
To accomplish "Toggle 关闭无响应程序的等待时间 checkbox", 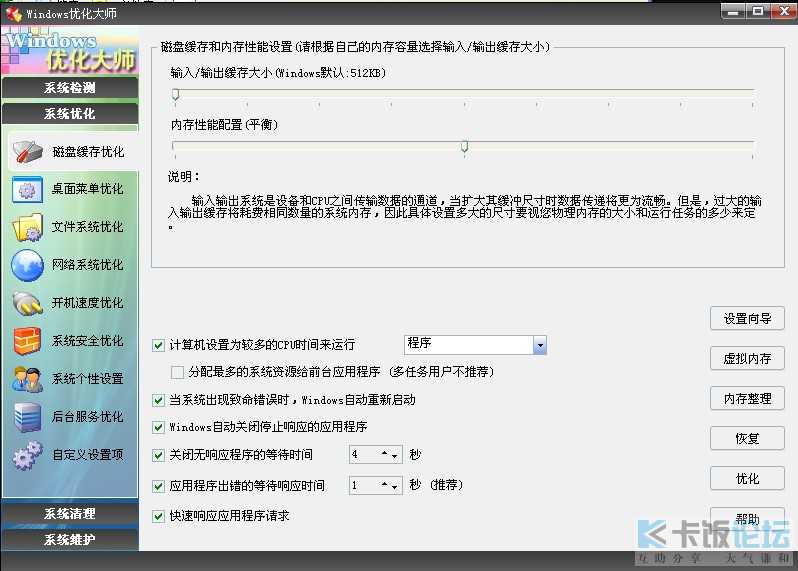I will [x=158, y=455].
